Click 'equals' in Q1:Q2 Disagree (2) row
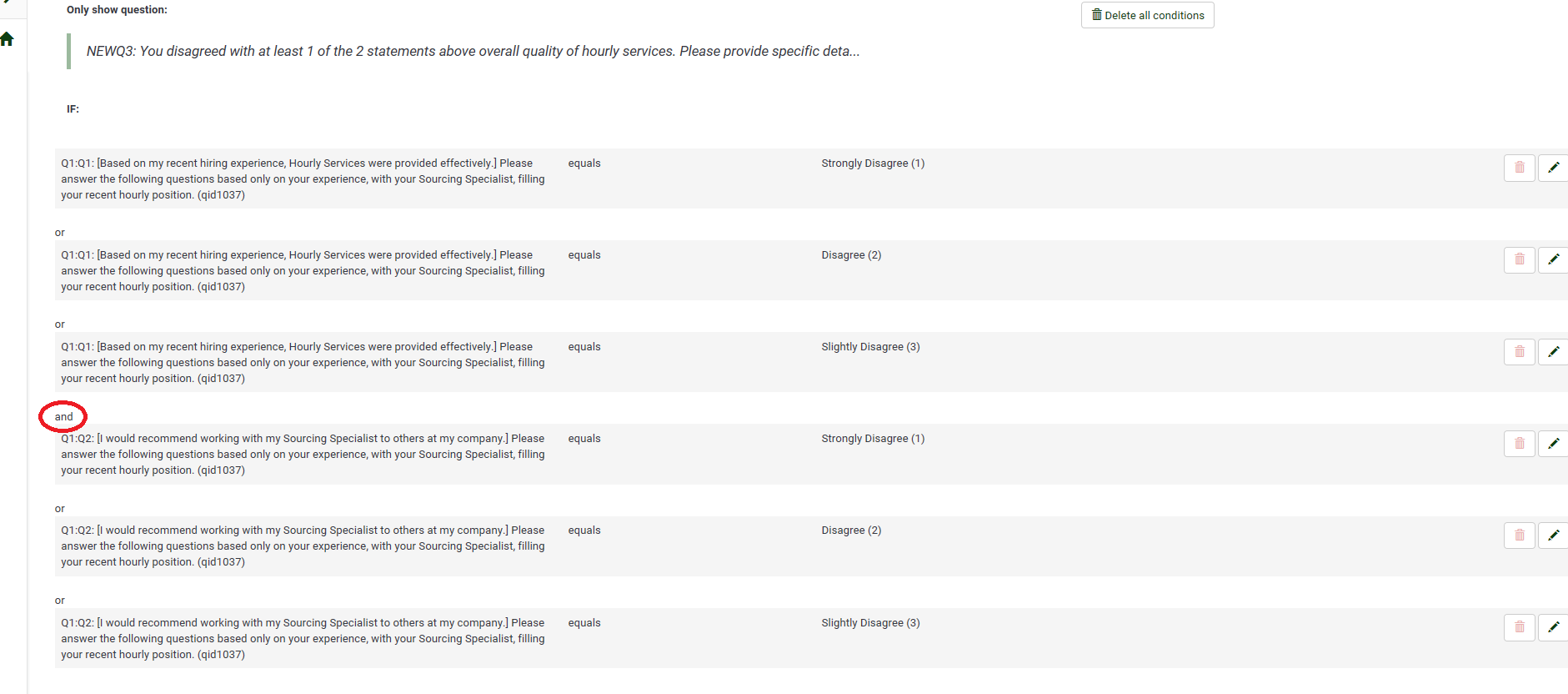1568x694 pixels. pyautogui.click(x=584, y=531)
